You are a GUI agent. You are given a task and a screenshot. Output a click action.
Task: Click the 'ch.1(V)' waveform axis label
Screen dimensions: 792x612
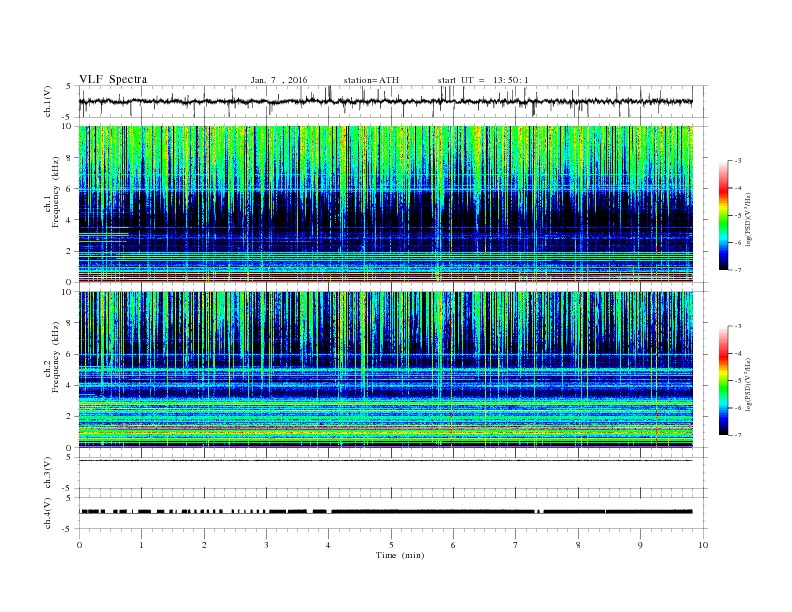tap(48, 102)
